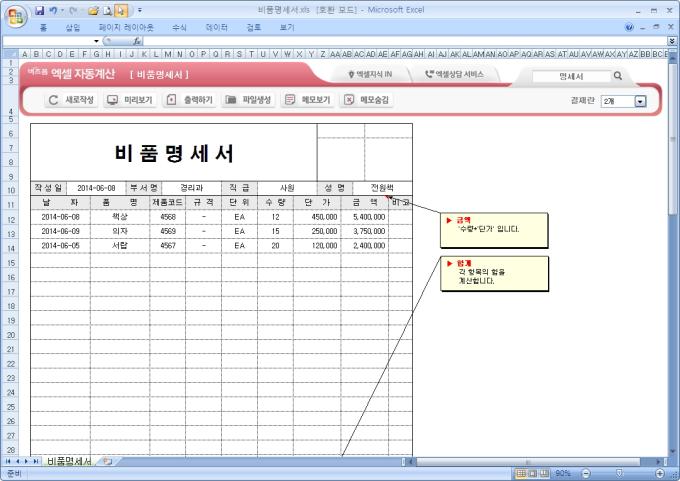Select the 작성일 date cell 2014-06-08

[96, 188]
